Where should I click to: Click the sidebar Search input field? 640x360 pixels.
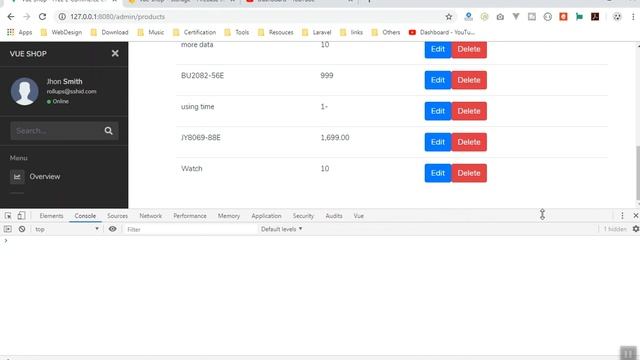tap(55, 131)
